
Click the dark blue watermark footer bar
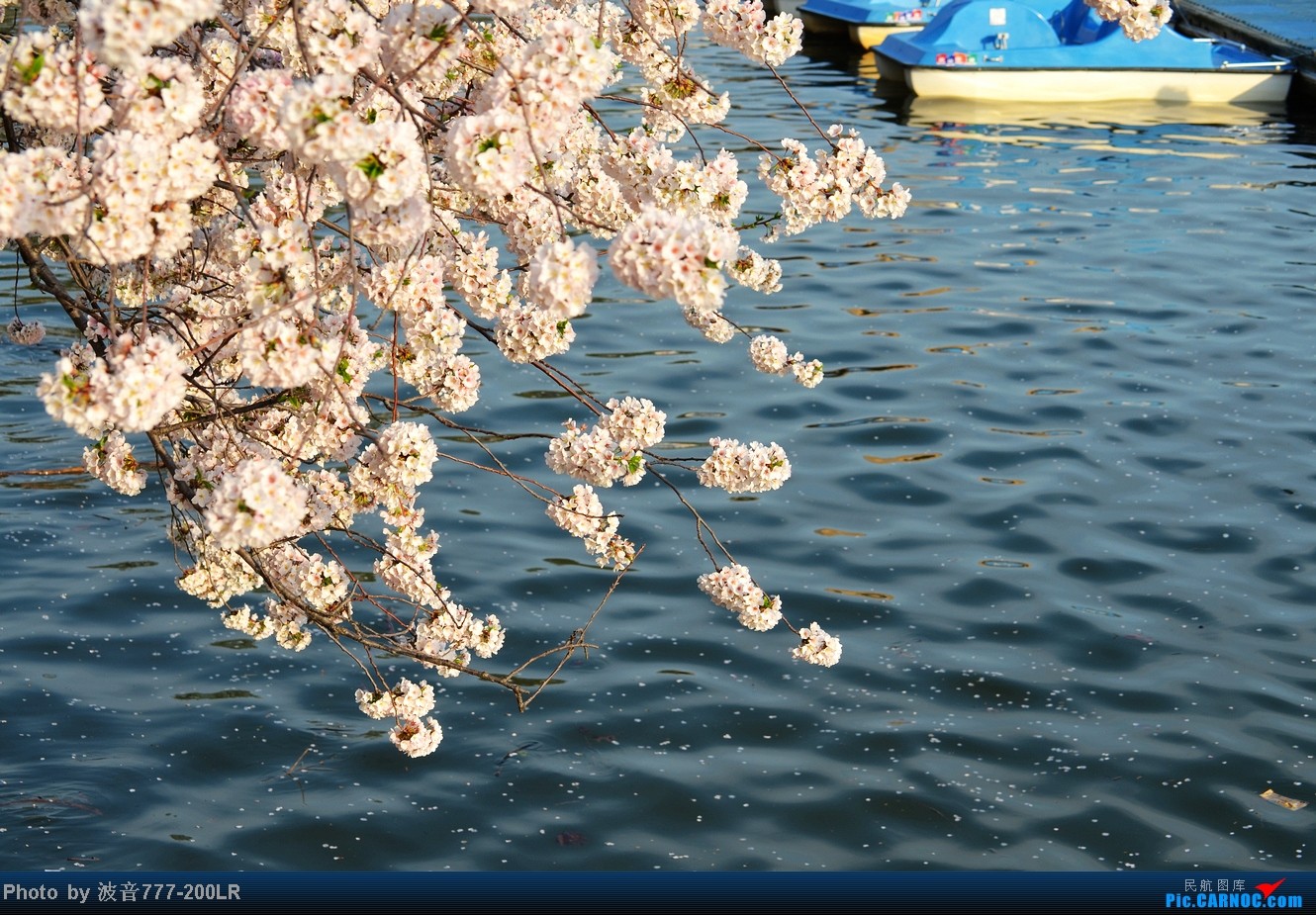pos(653,893)
